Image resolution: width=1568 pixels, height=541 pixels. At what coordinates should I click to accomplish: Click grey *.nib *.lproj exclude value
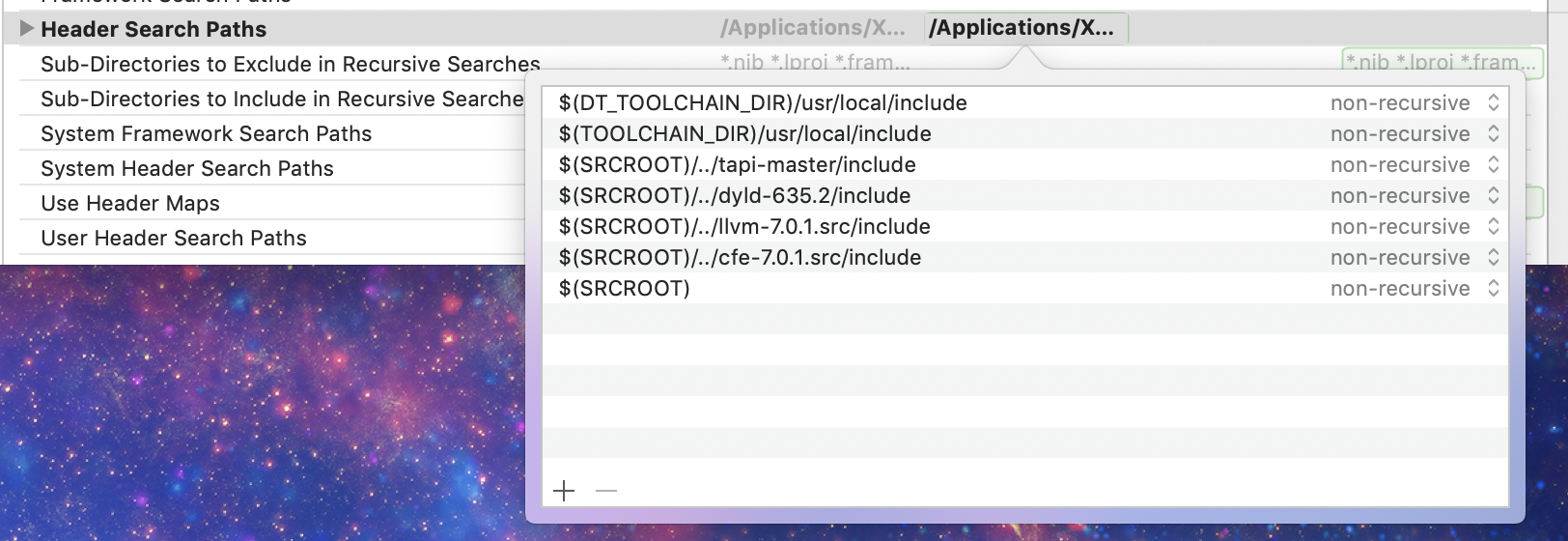[x=815, y=63]
